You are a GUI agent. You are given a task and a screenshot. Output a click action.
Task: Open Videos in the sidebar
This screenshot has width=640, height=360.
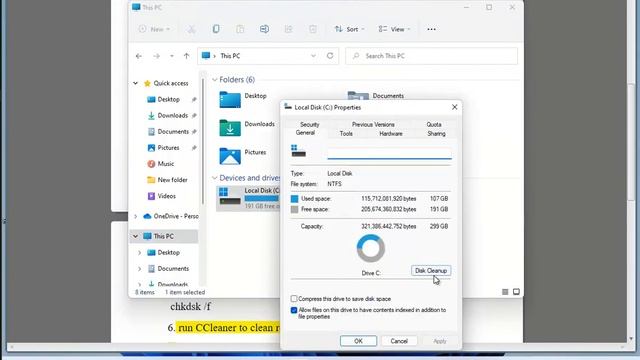[167, 196]
